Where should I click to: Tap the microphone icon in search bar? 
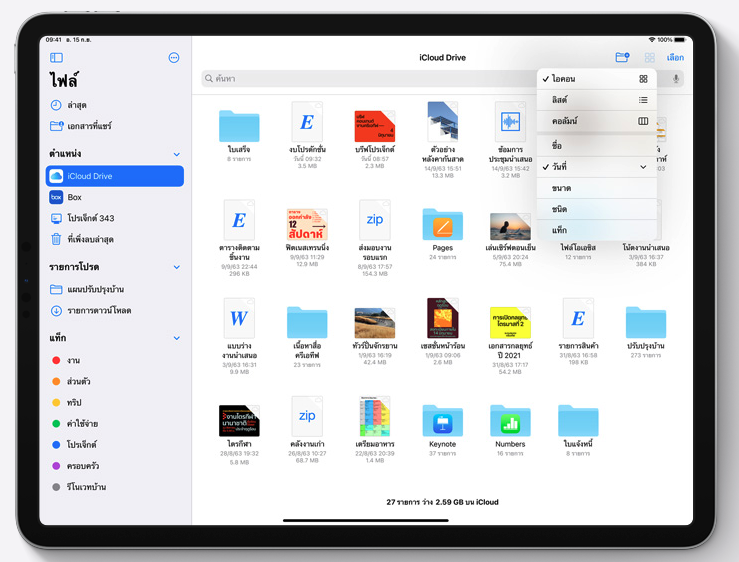click(676, 78)
